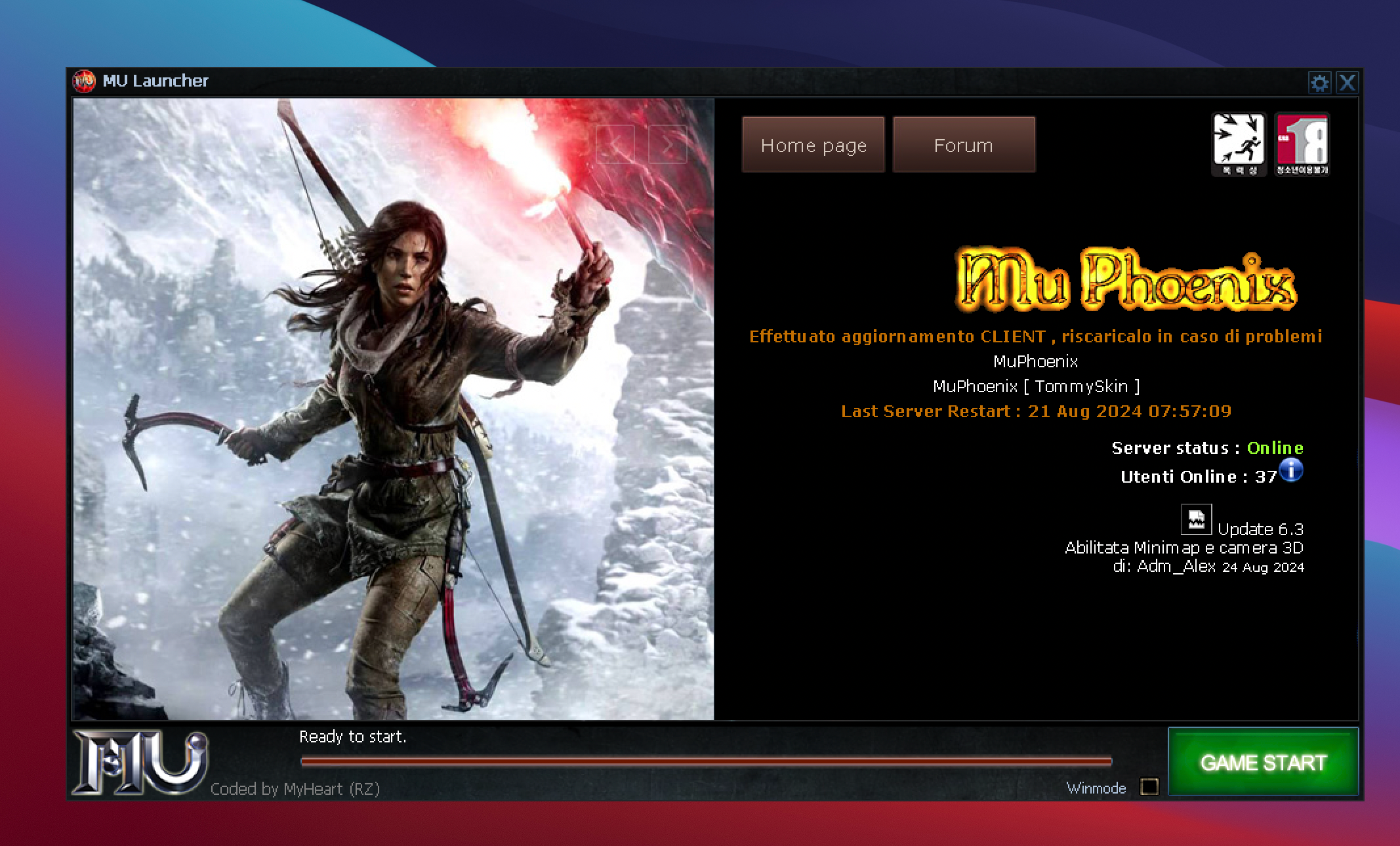Image resolution: width=1400 pixels, height=846 pixels.
Task: Click the 'Update 6.3' news title
Action: [x=1260, y=529]
